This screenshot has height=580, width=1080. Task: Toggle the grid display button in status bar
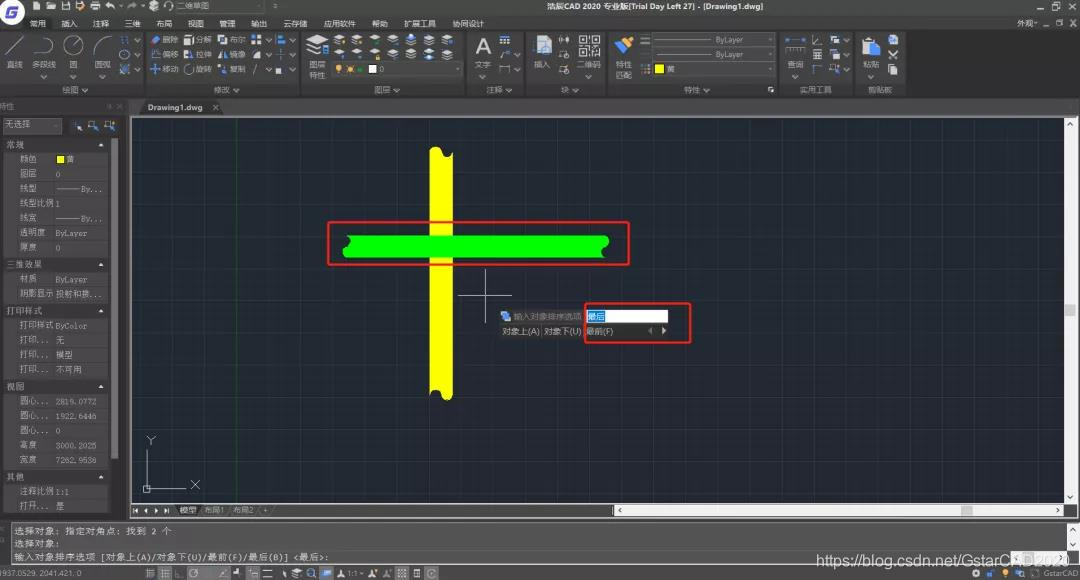click(x=165, y=573)
